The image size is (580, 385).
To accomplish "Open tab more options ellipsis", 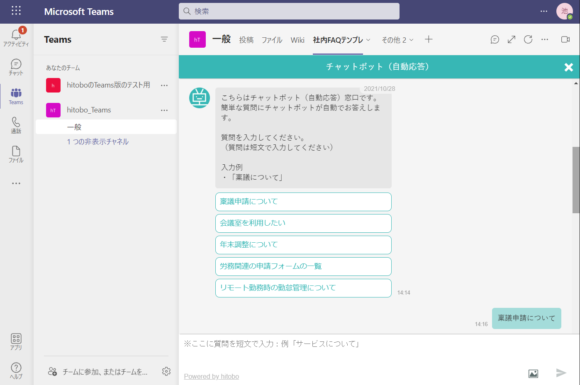I will click(x=545, y=39).
